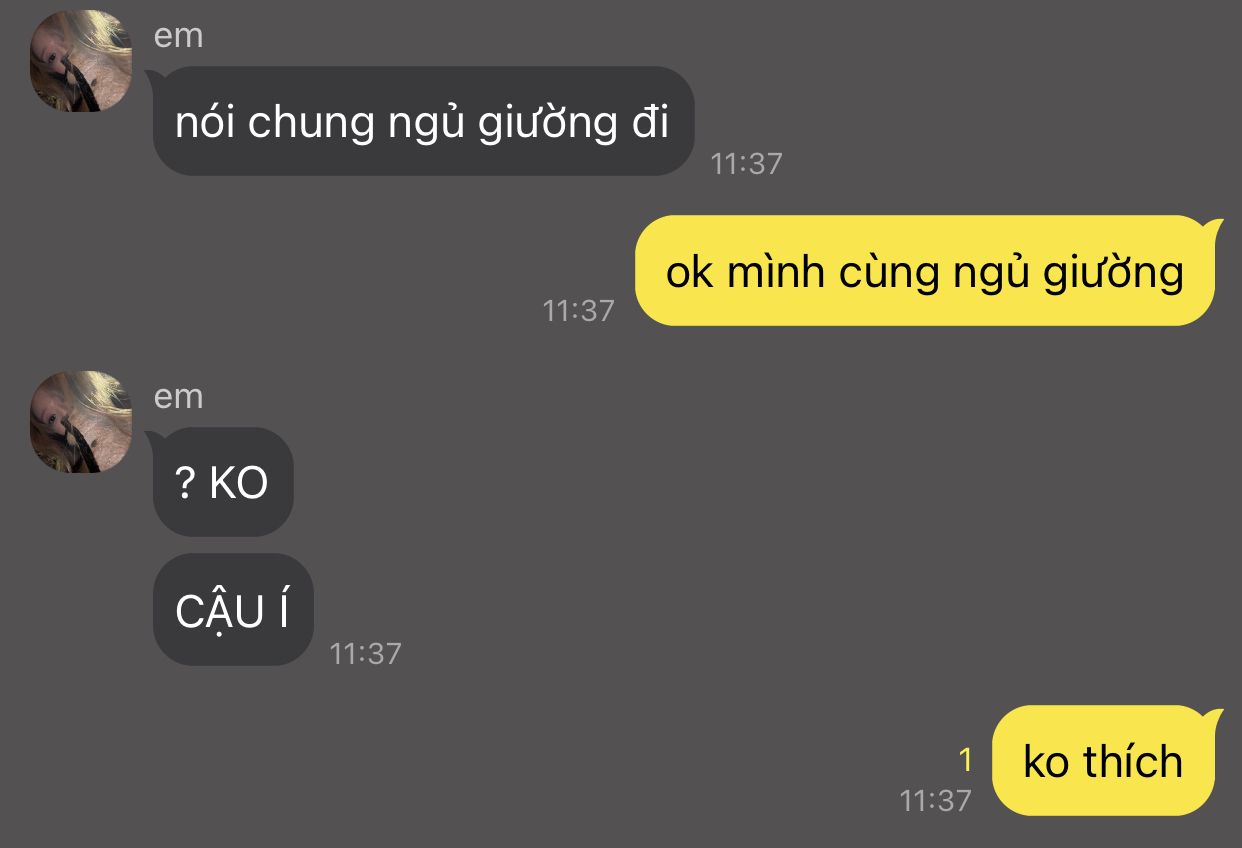Click the letter 'Í' in the 'CẬU Í' bubble
Image resolution: width=1242 pixels, height=848 pixels.
[x=282, y=610]
